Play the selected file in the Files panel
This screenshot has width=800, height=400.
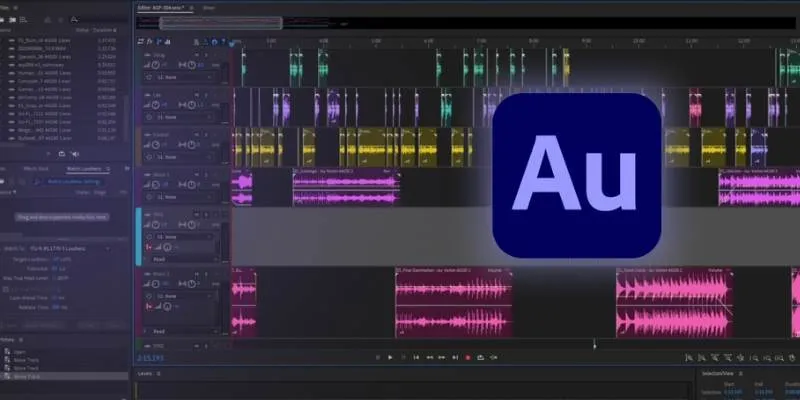(49, 154)
